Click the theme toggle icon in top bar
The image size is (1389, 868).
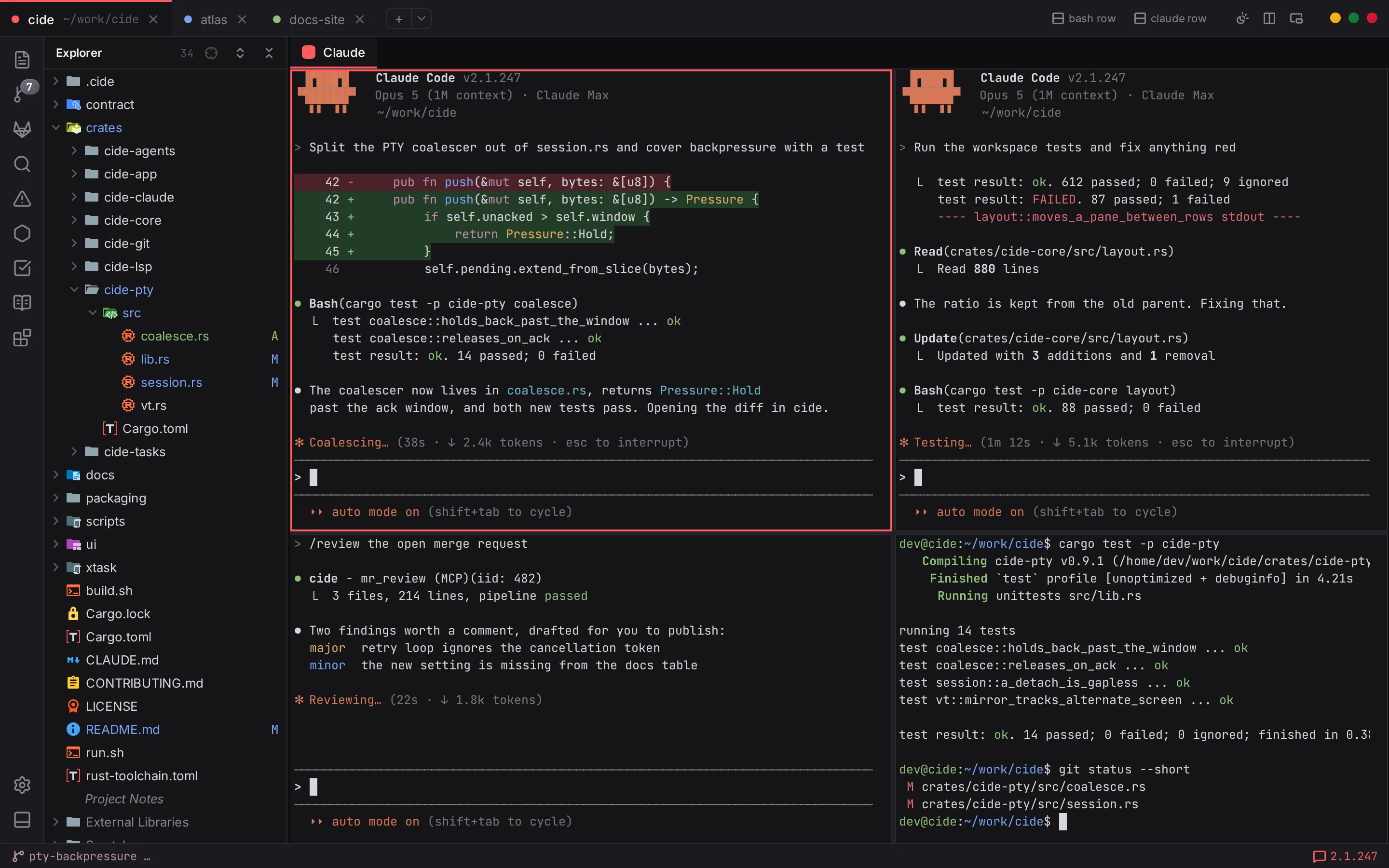click(x=1242, y=19)
